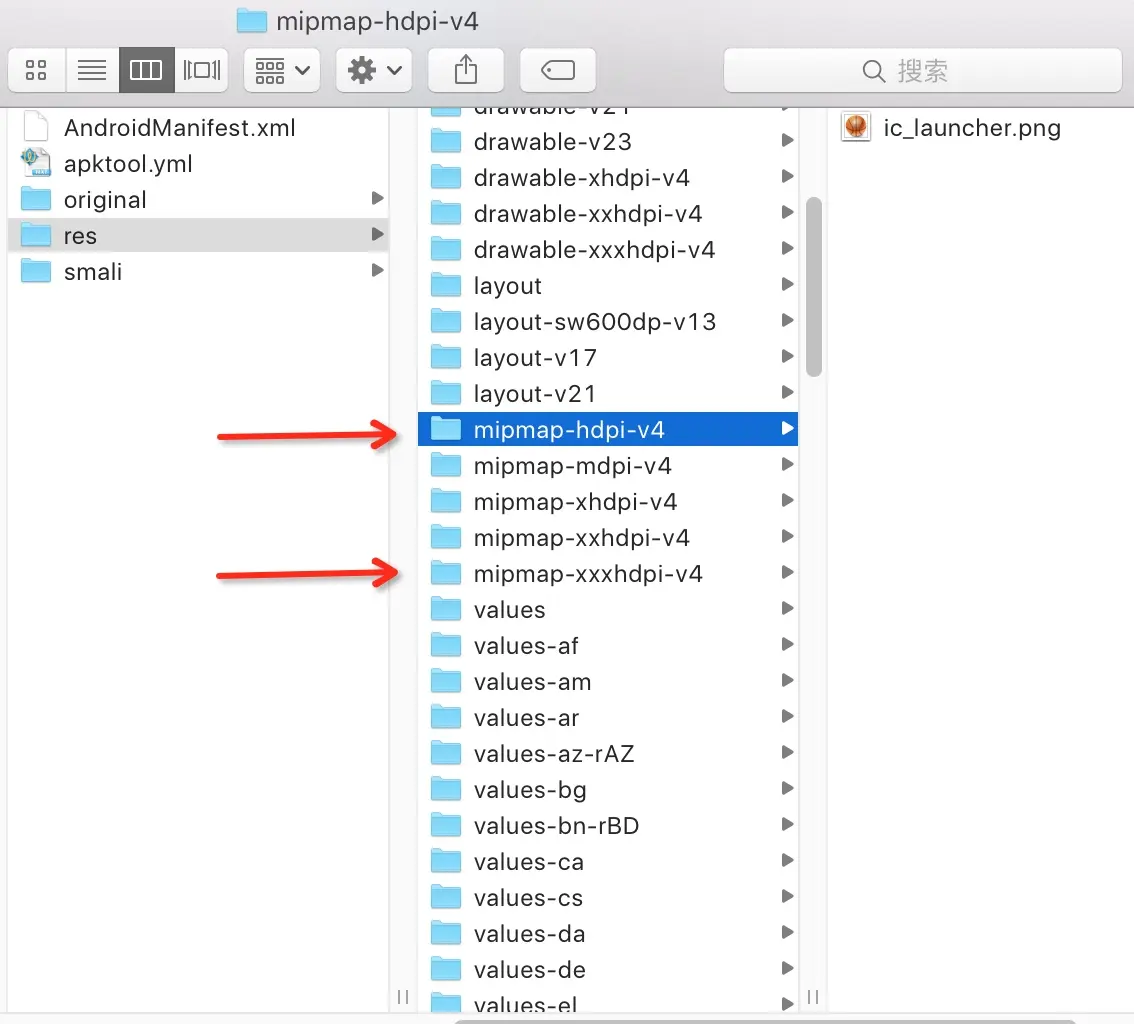The width and height of the screenshot is (1134, 1024).
Task: Open the values-ca folder
Action: point(608,862)
